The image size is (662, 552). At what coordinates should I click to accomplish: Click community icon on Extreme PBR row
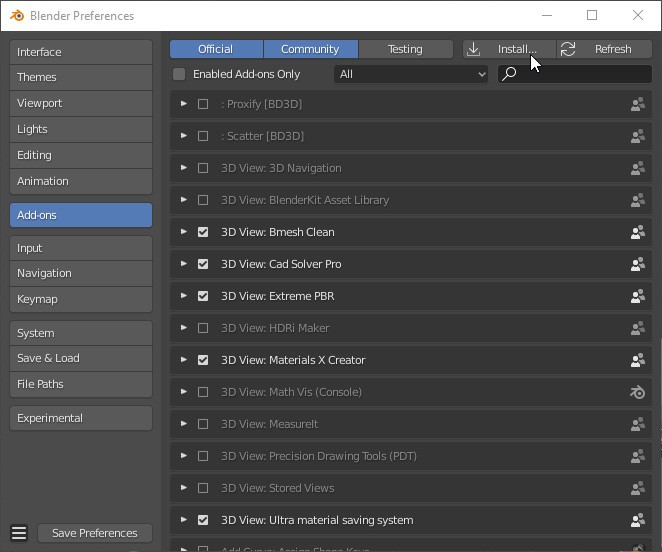[x=638, y=296]
